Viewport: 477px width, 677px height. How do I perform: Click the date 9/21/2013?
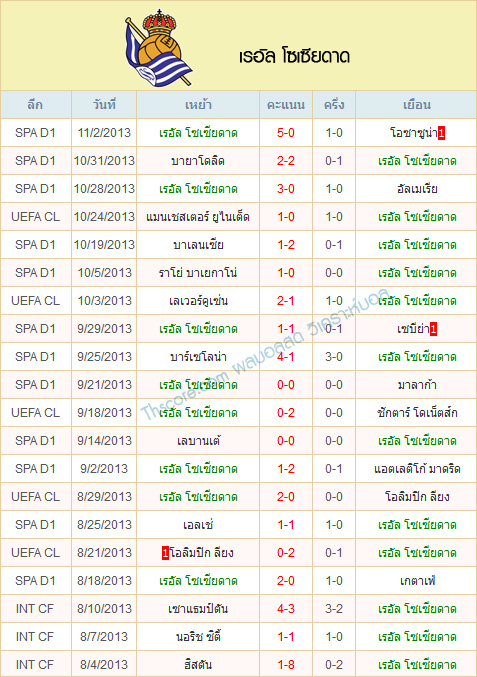tap(104, 385)
